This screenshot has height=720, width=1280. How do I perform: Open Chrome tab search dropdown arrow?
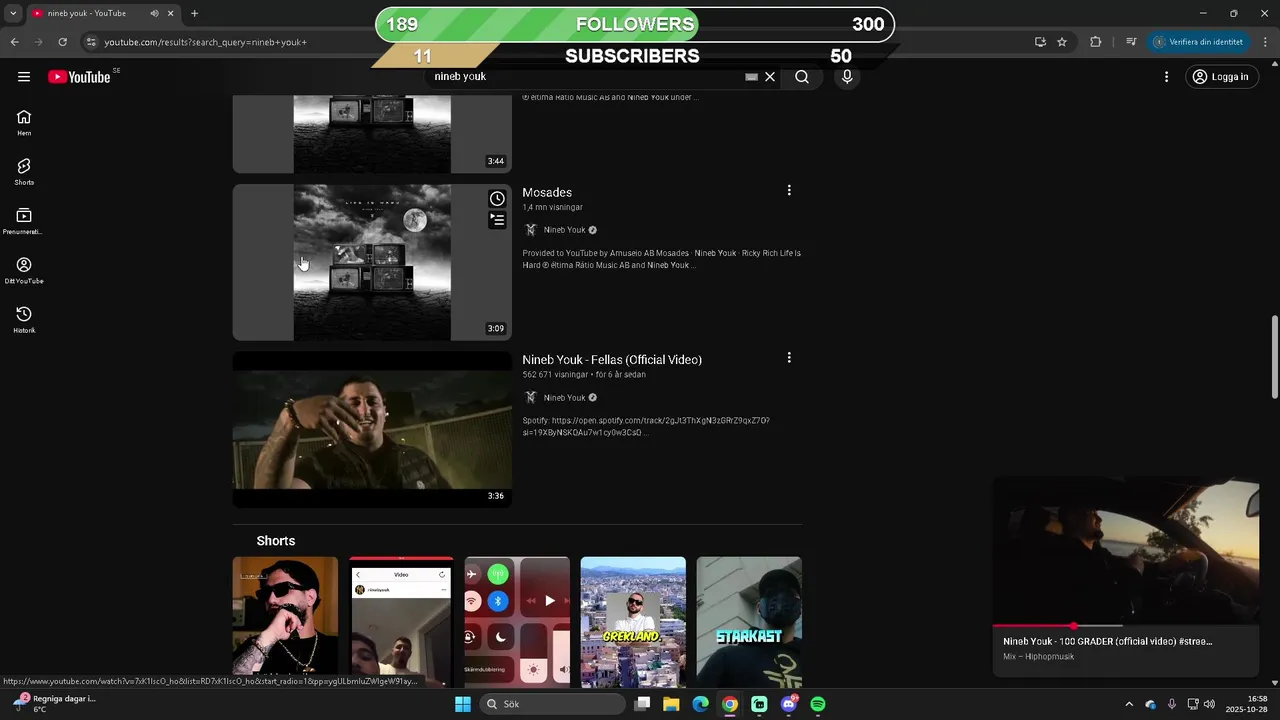click(x=12, y=13)
